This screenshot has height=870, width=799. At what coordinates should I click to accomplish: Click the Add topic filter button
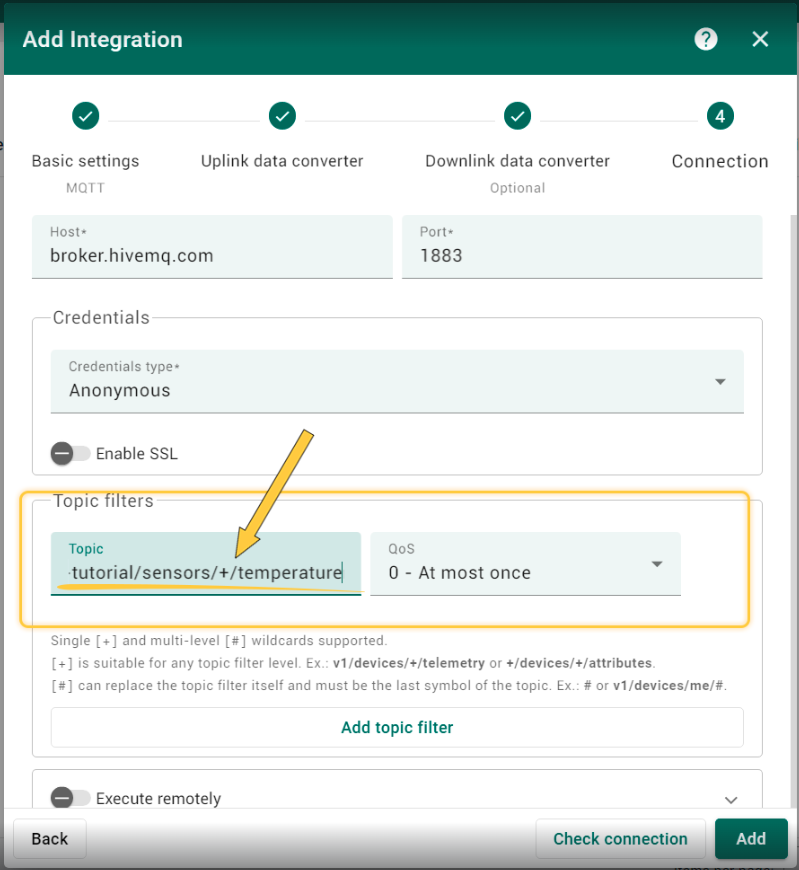[397, 727]
